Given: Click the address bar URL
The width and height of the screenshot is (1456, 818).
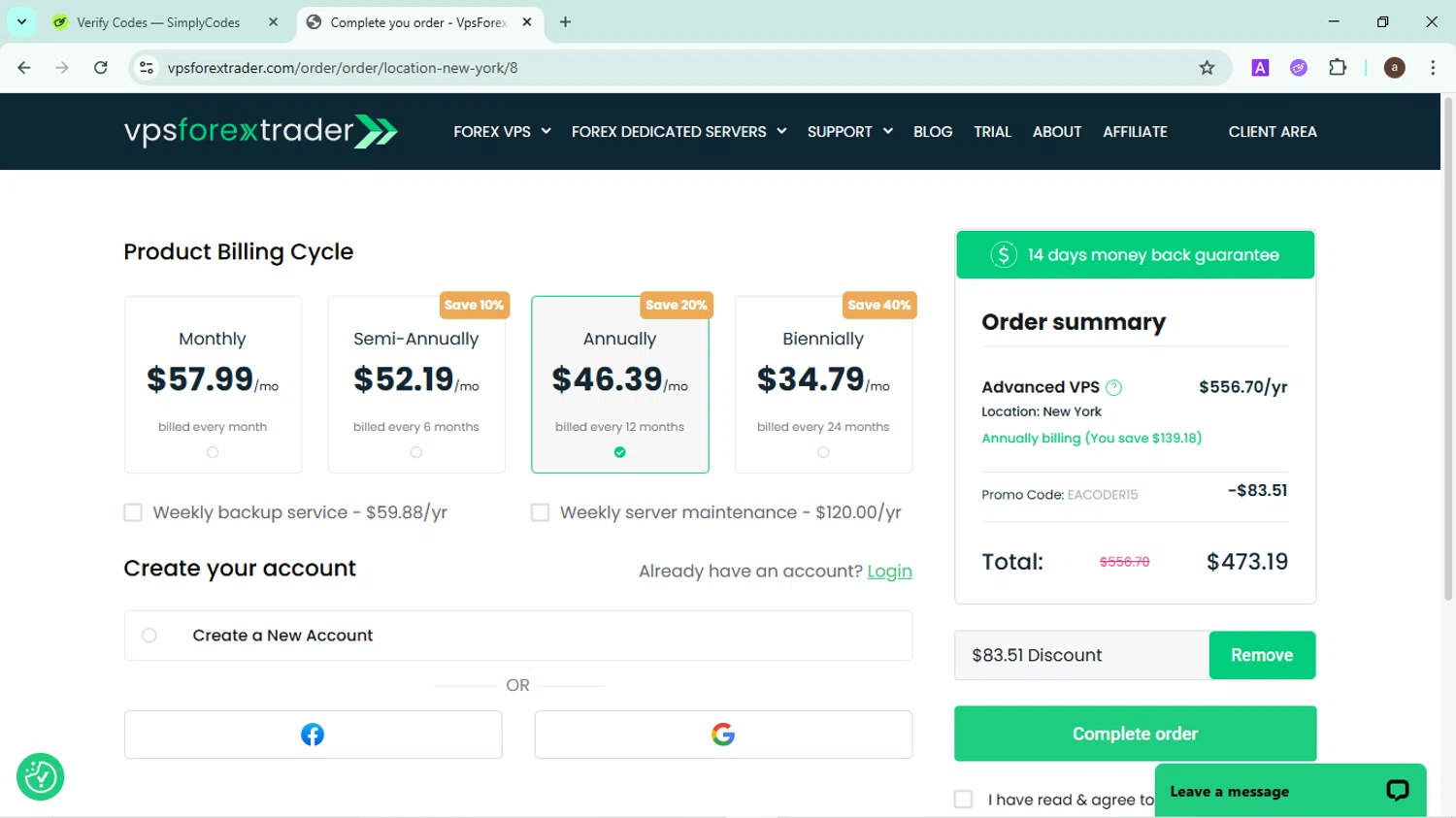Looking at the screenshot, I should point(343,68).
